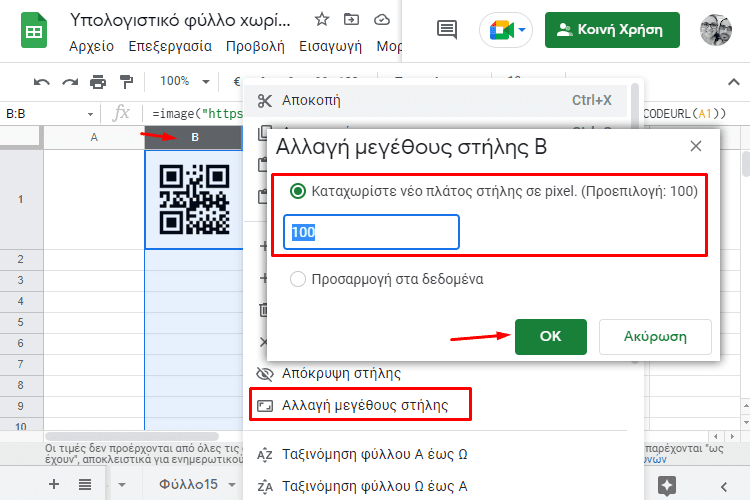Image resolution: width=750 pixels, height=500 pixels.
Task: Click the horizontal scroll right arrow
Action: [732, 436]
